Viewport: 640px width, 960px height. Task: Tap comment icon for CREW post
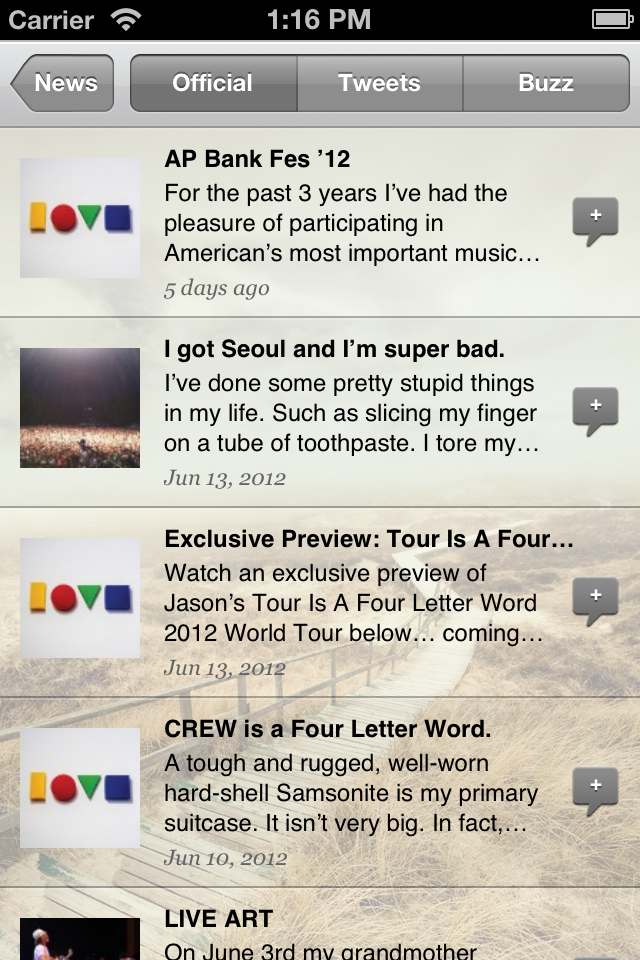[595, 791]
